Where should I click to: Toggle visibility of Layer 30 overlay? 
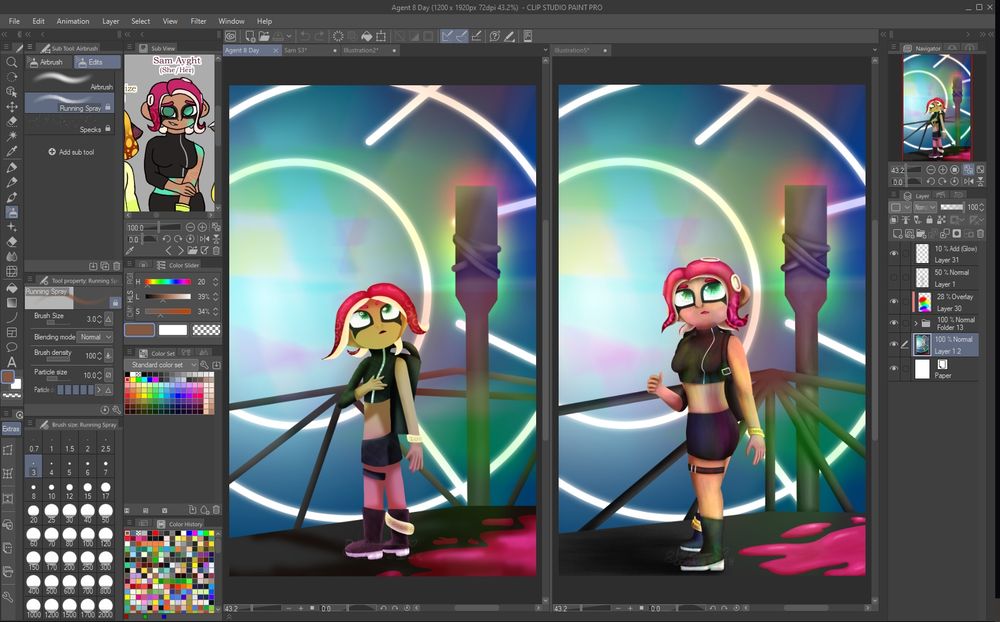click(894, 302)
